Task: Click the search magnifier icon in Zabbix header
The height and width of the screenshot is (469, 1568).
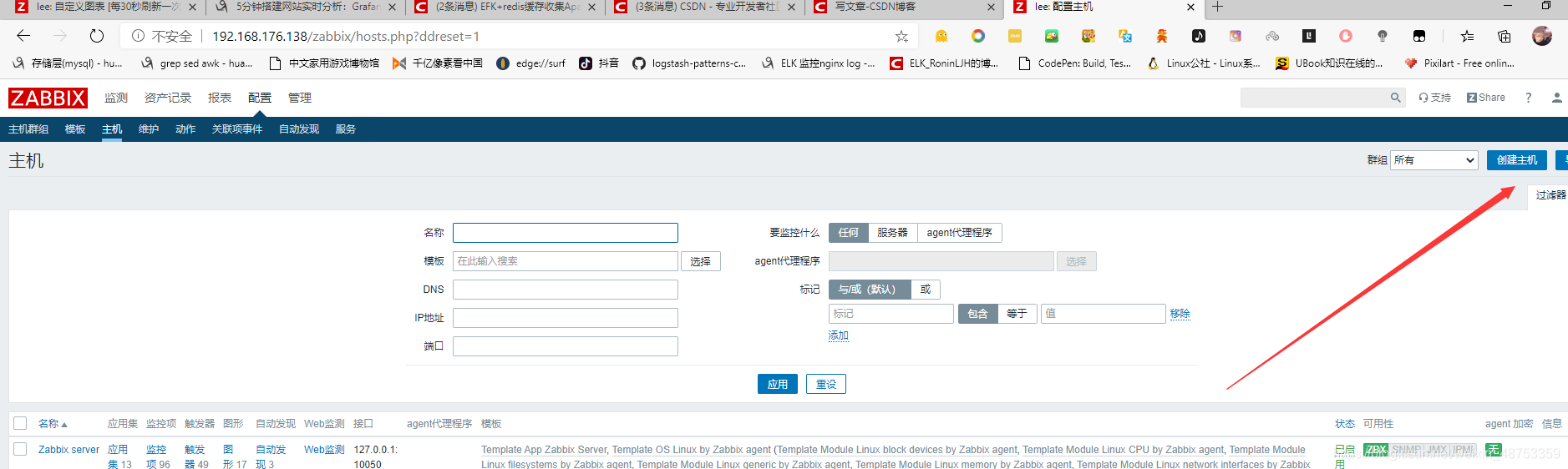Action: tap(1395, 98)
